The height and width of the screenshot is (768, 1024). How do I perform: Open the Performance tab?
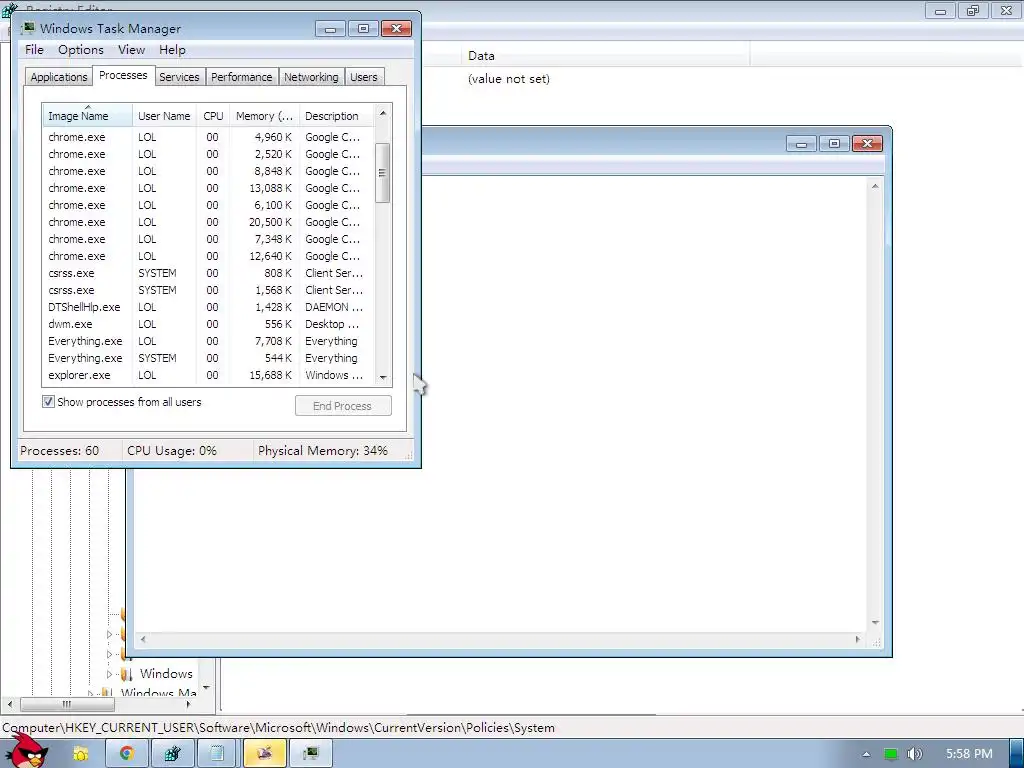242,77
